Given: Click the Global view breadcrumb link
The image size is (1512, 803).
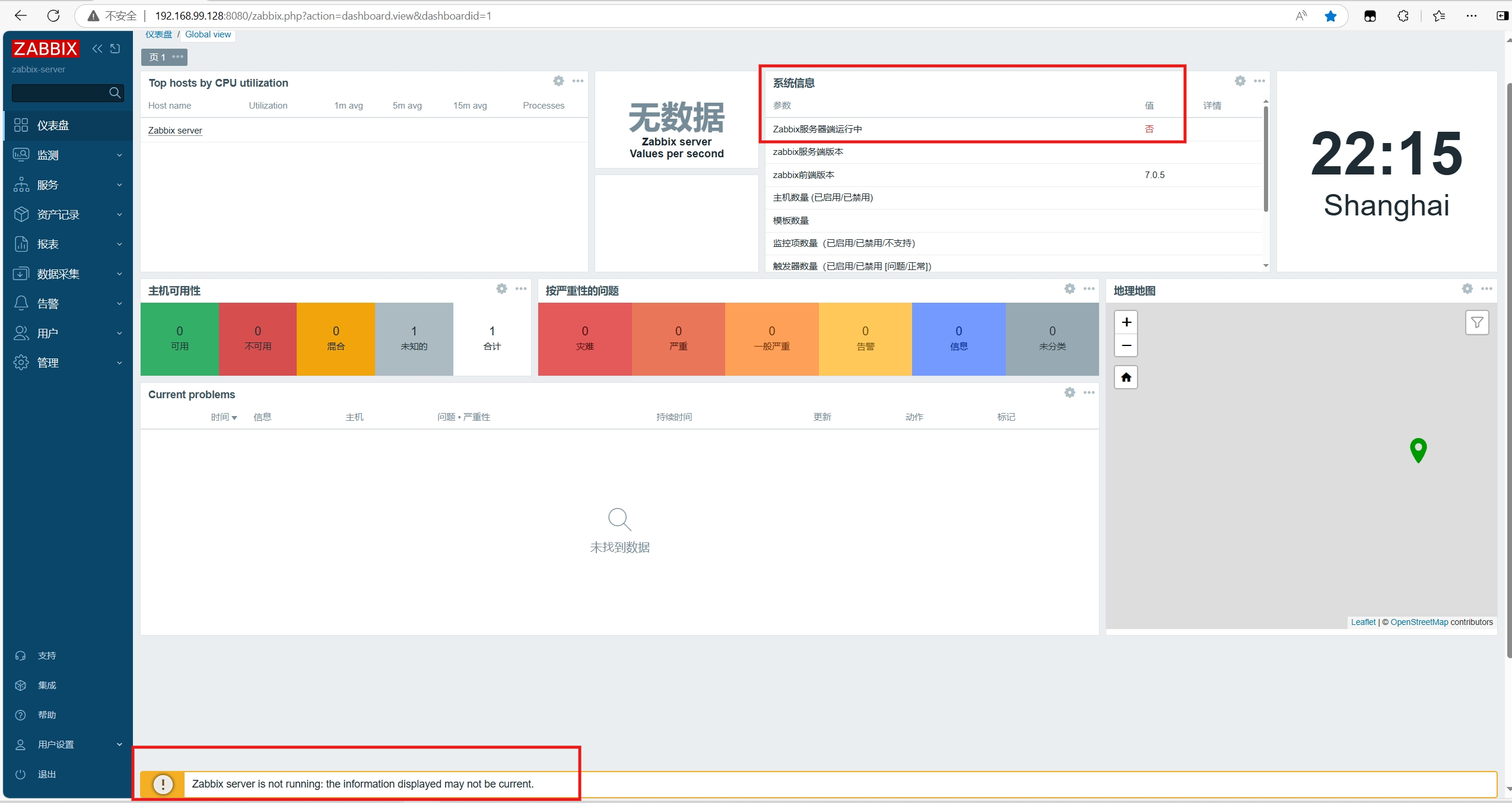Looking at the screenshot, I should coord(208,34).
